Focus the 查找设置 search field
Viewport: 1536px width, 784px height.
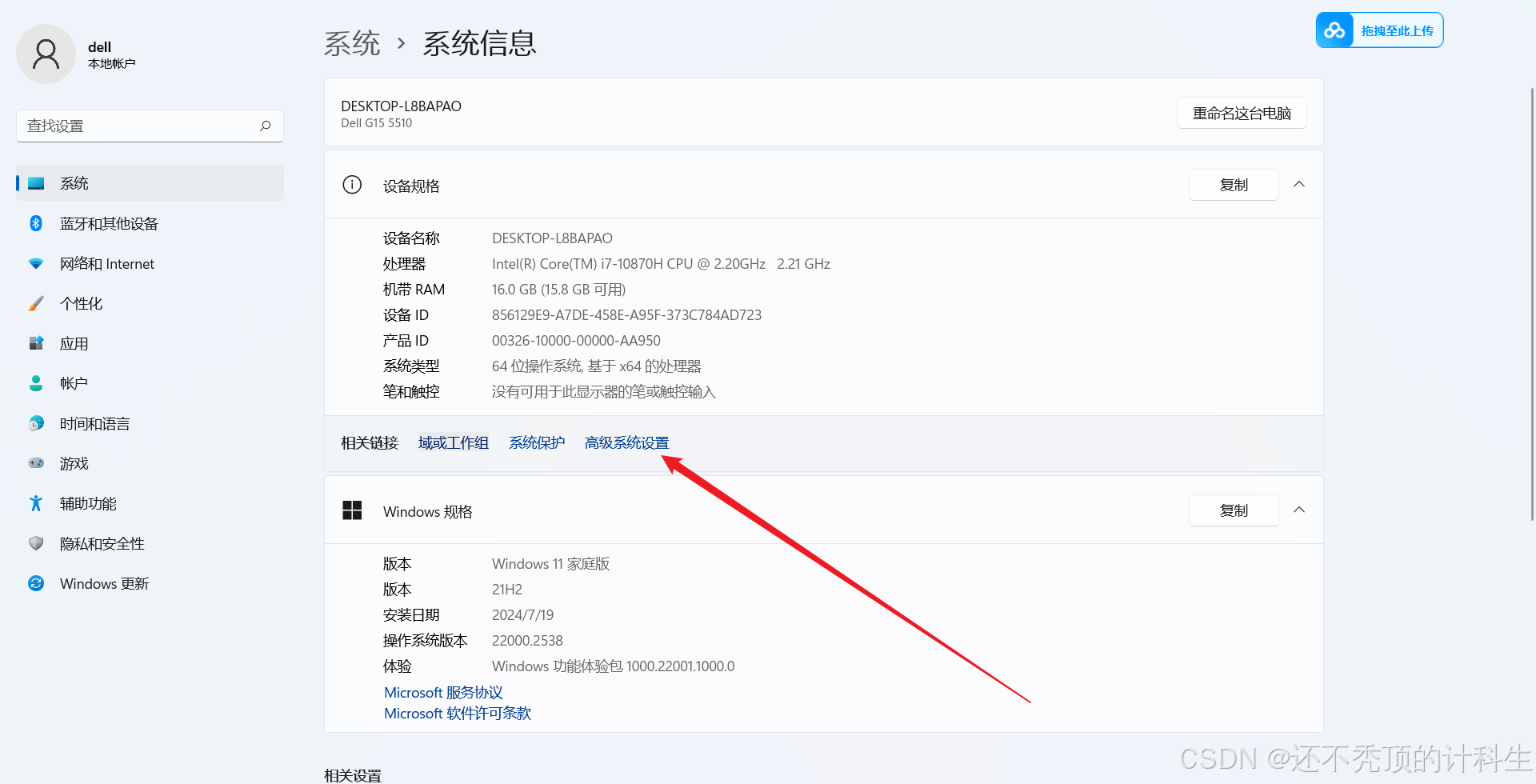click(150, 126)
